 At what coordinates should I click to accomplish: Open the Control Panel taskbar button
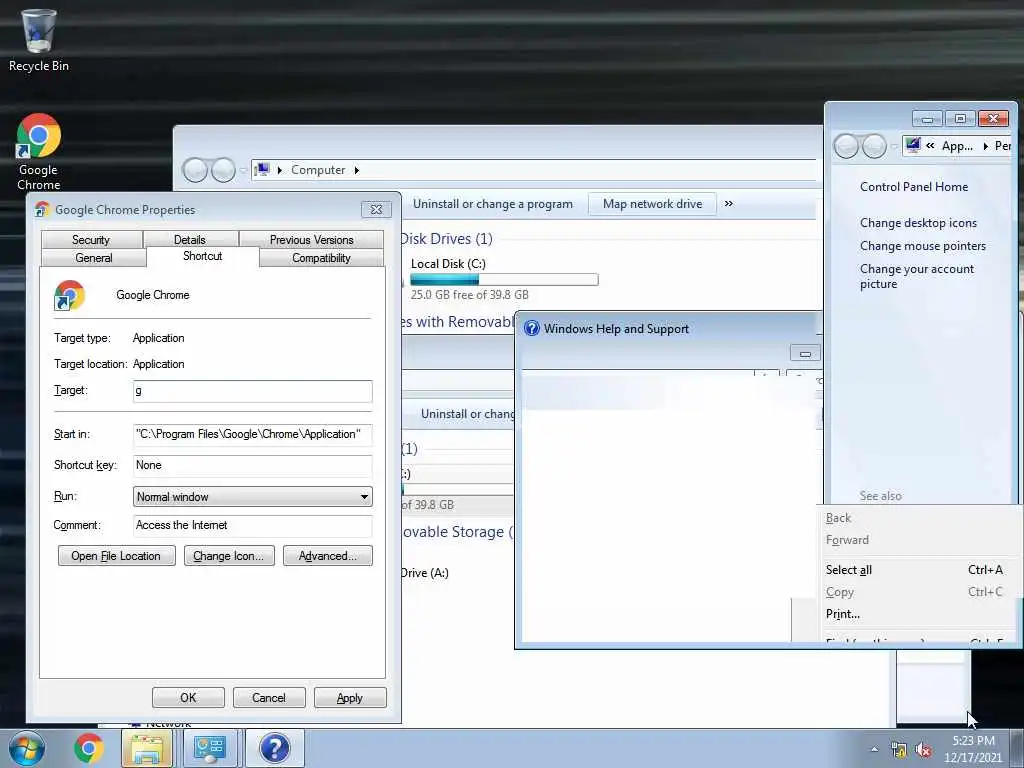(x=210, y=748)
